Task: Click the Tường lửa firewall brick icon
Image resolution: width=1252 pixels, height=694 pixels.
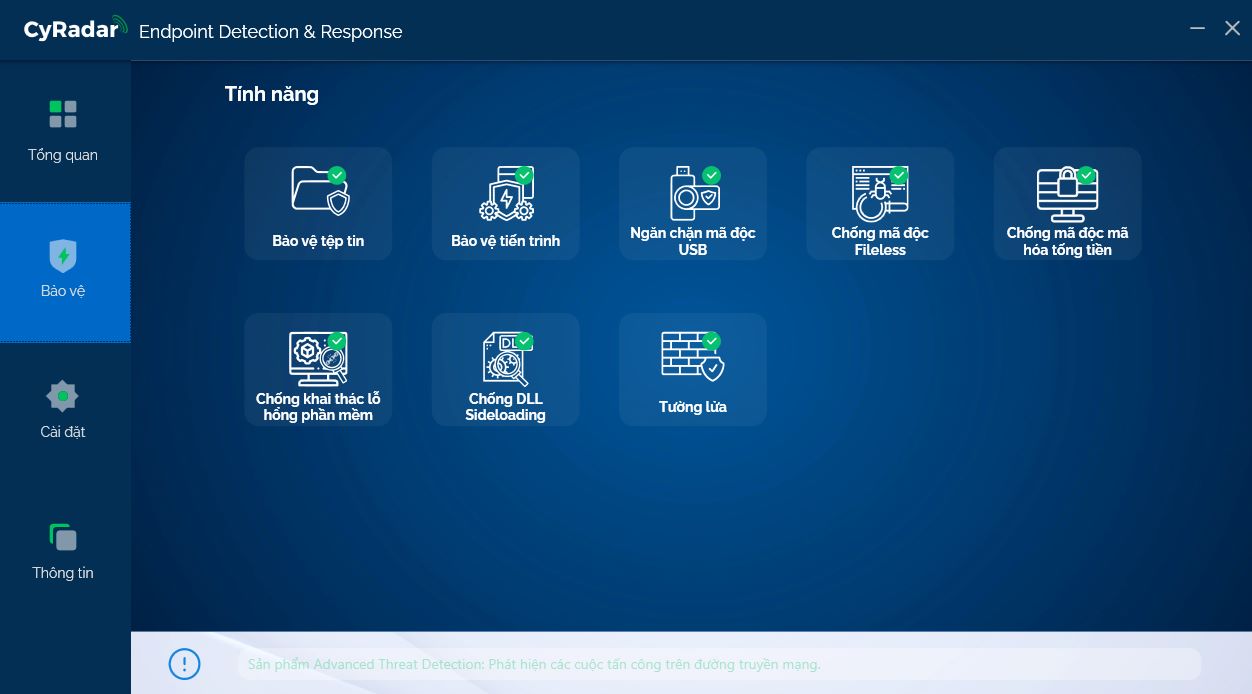Action: (692, 356)
